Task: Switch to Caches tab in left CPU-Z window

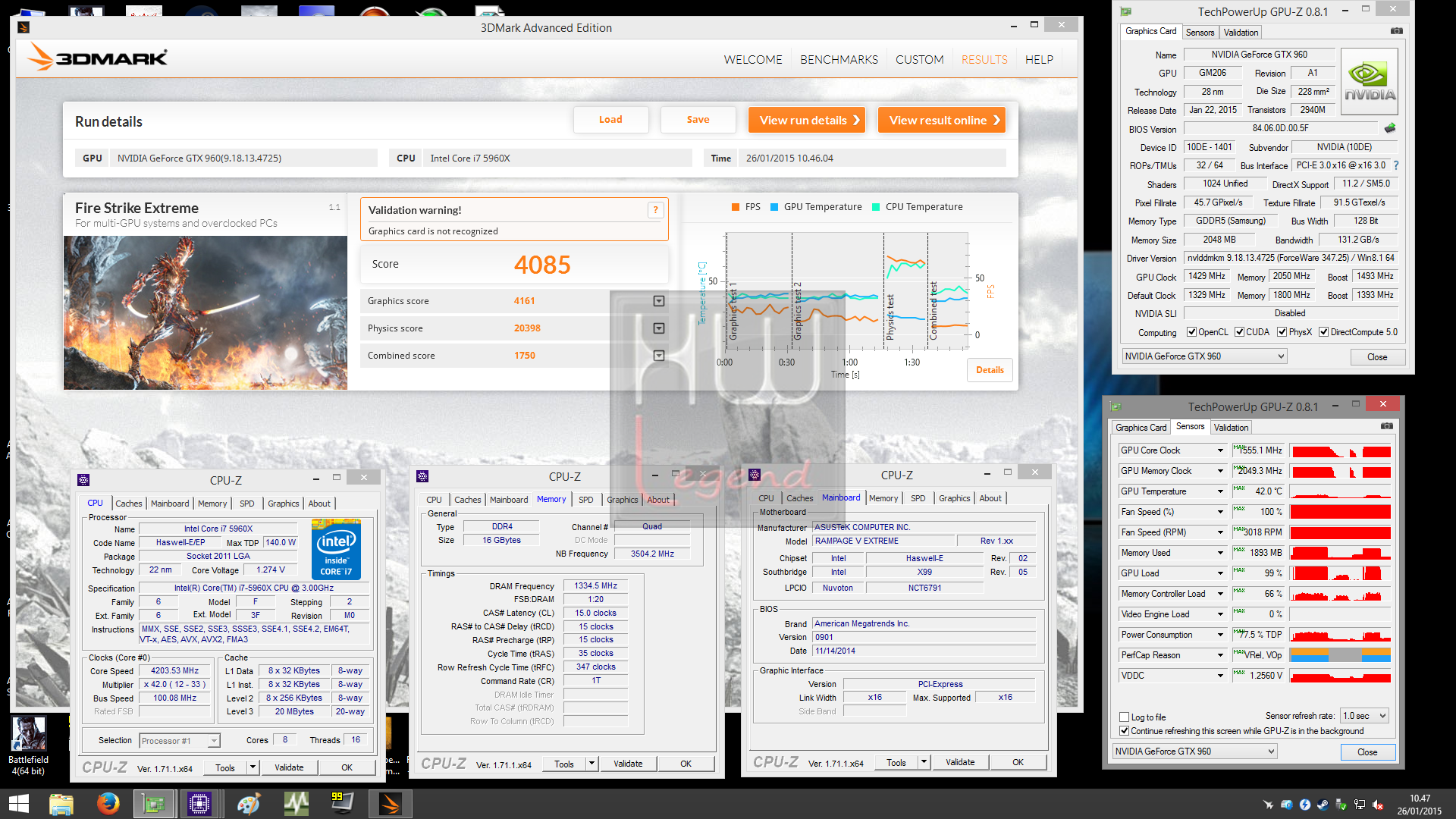Action: tap(128, 504)
